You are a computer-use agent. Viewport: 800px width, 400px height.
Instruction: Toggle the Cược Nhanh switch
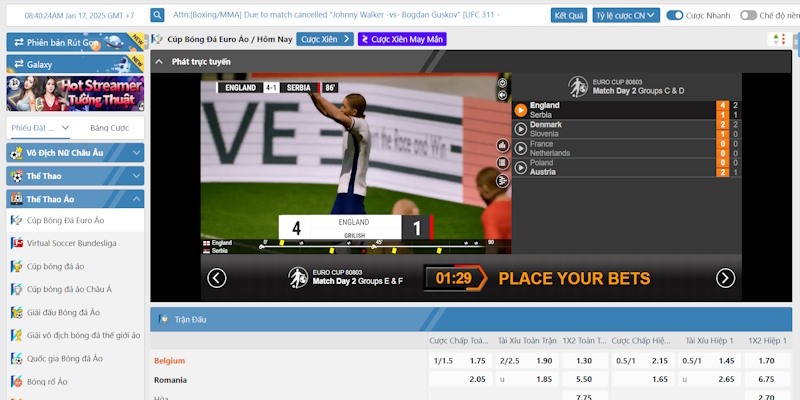click(674, 15)
